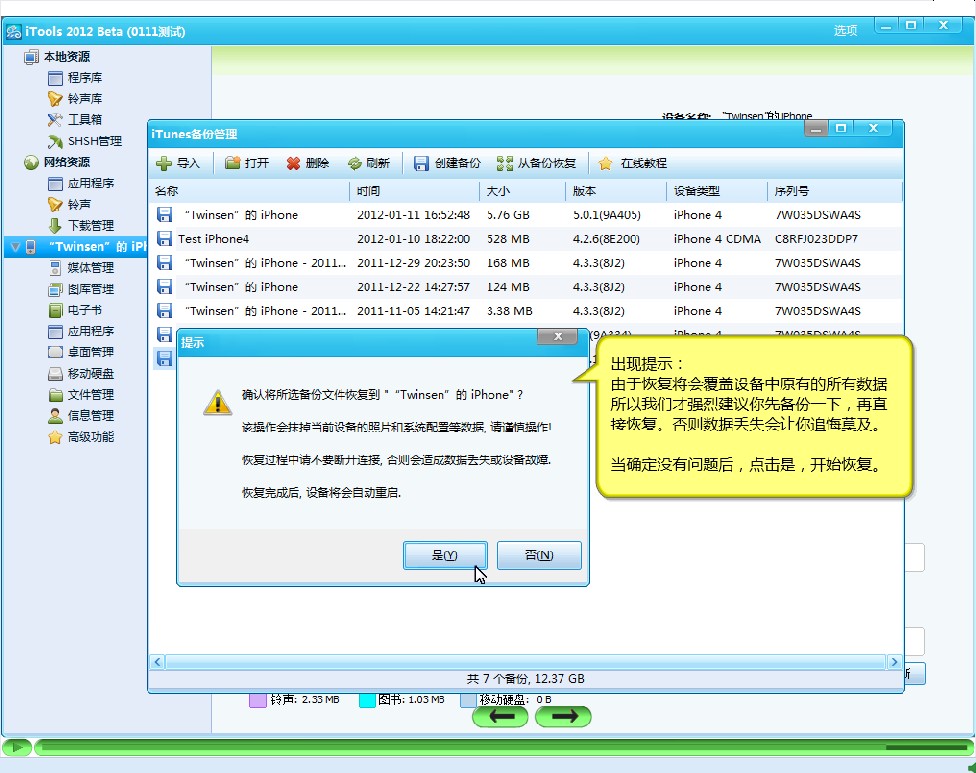This screenshot has width=976, height=773.
Task: Click 创建备份 create backup toolbar button
Action: click(448, 163)
